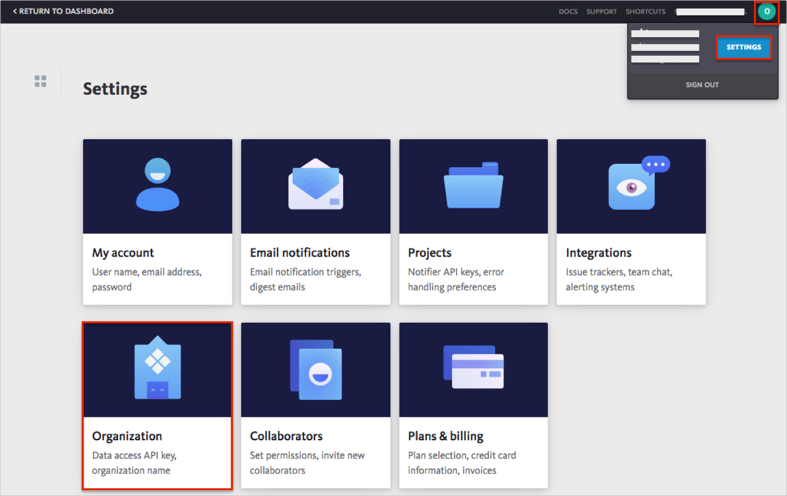Image resolution: width=787 pixels, height=496 pixels.
Task: Click the Email notifications envelope icon
Action: (315, 185)
